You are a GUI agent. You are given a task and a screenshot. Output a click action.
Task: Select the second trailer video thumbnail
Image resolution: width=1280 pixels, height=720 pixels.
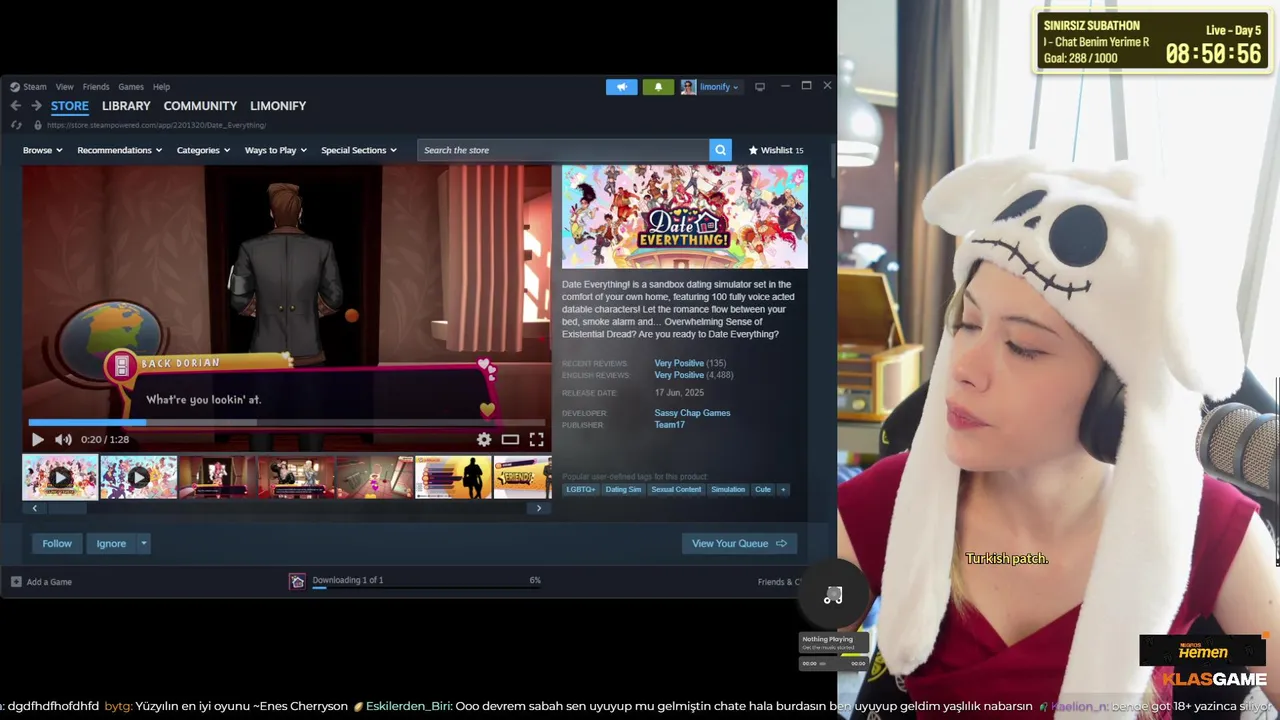138,478
